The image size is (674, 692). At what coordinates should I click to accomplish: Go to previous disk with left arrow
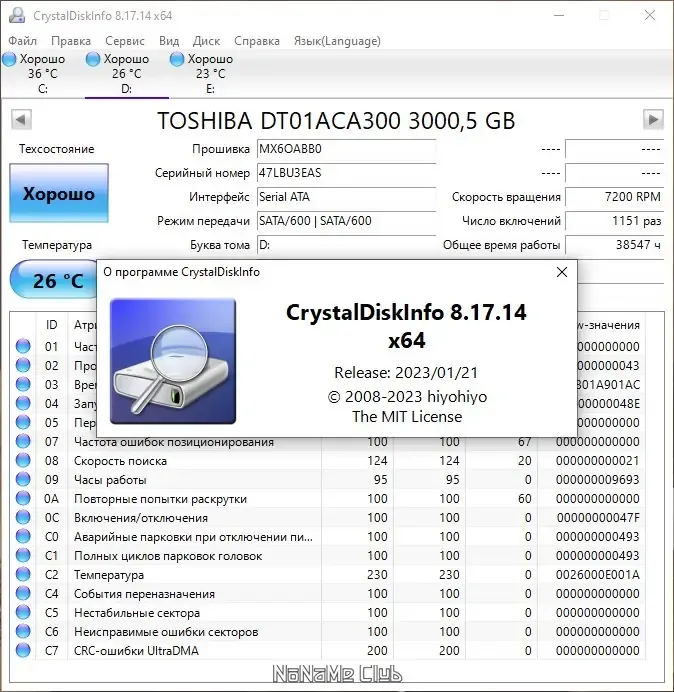click(21, 120)
